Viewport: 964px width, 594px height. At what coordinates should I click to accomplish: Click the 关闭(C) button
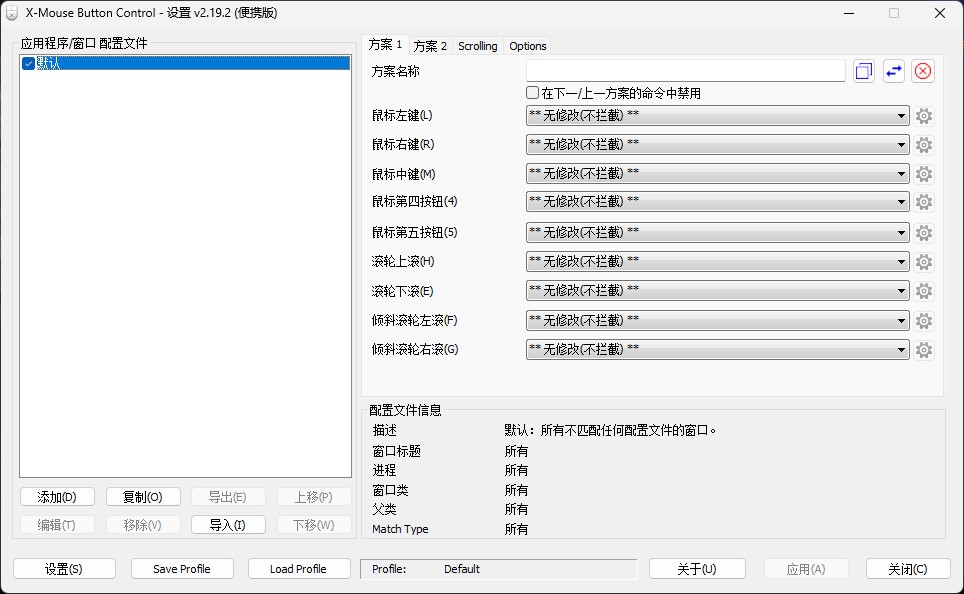(x=907, y=569)
